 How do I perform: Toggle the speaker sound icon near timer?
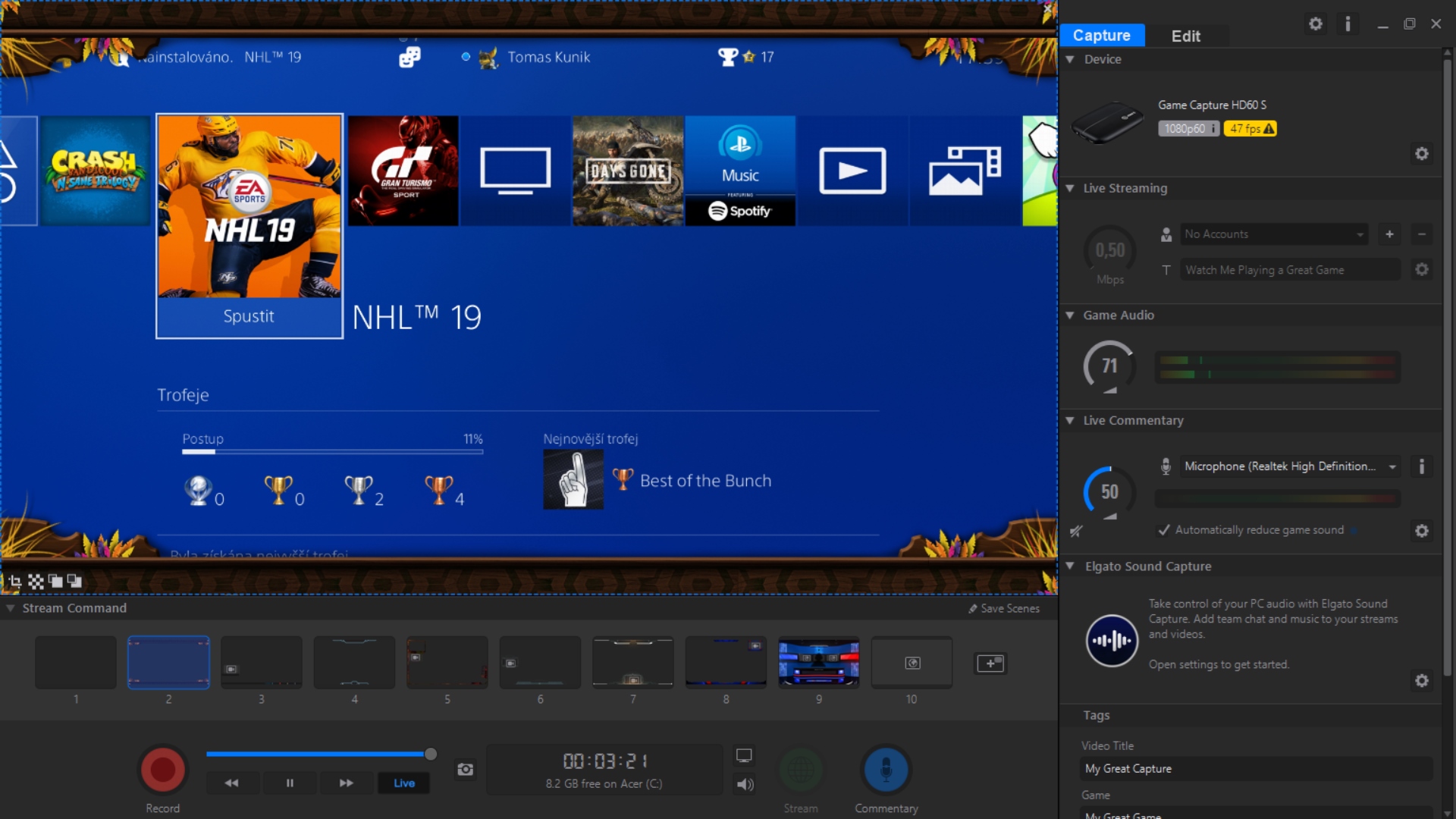pos(745,784)
